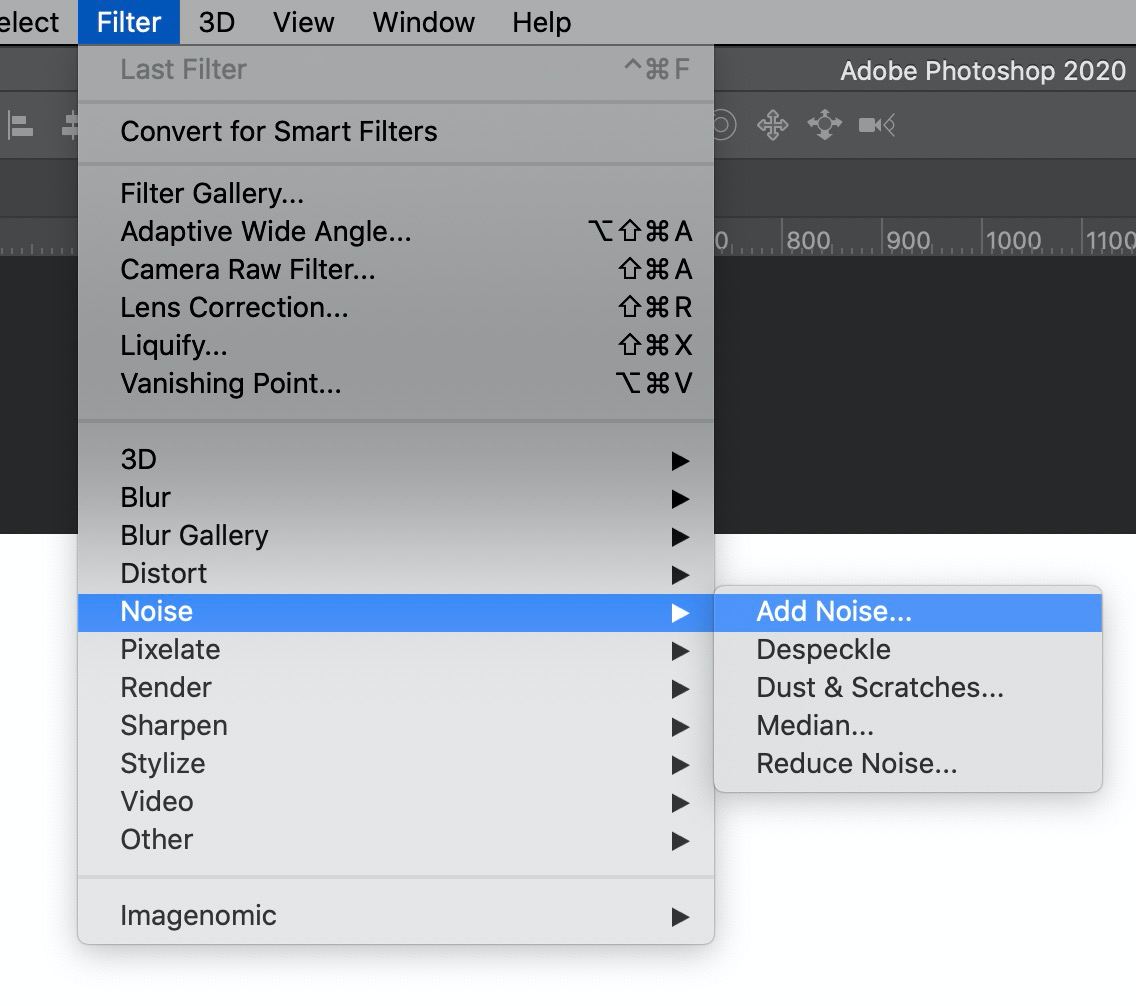Expand the Stylize submenu
This screenshot has height=1006, width=1136.
(x=396, y=764)
